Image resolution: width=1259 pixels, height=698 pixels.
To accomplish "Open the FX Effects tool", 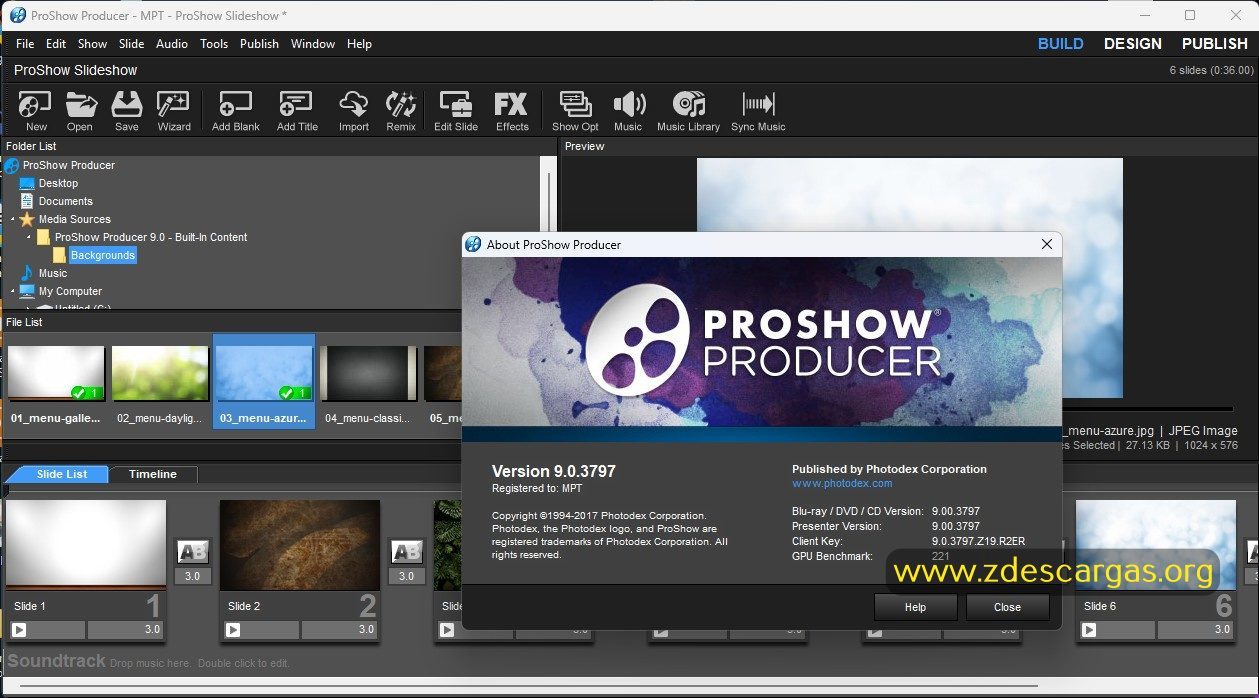I will coord(512,110).
